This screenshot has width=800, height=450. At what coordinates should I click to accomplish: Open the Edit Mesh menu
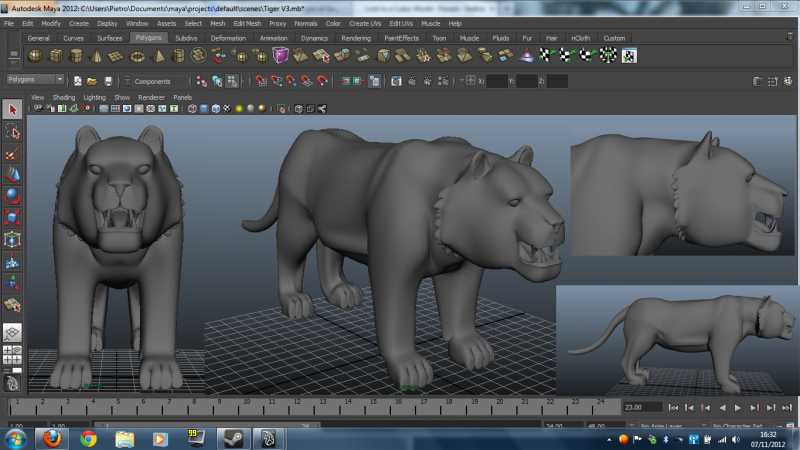point(246,22)
